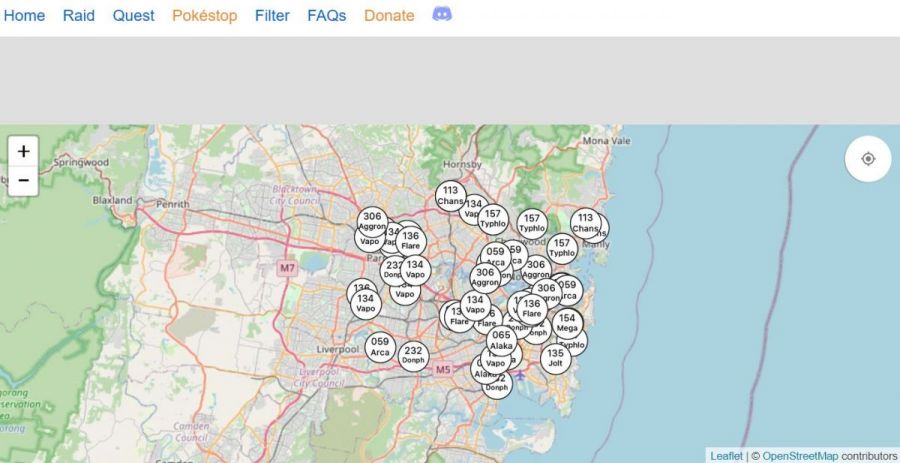Open the 113 Chans marker below Hornsby

[451, 196]
